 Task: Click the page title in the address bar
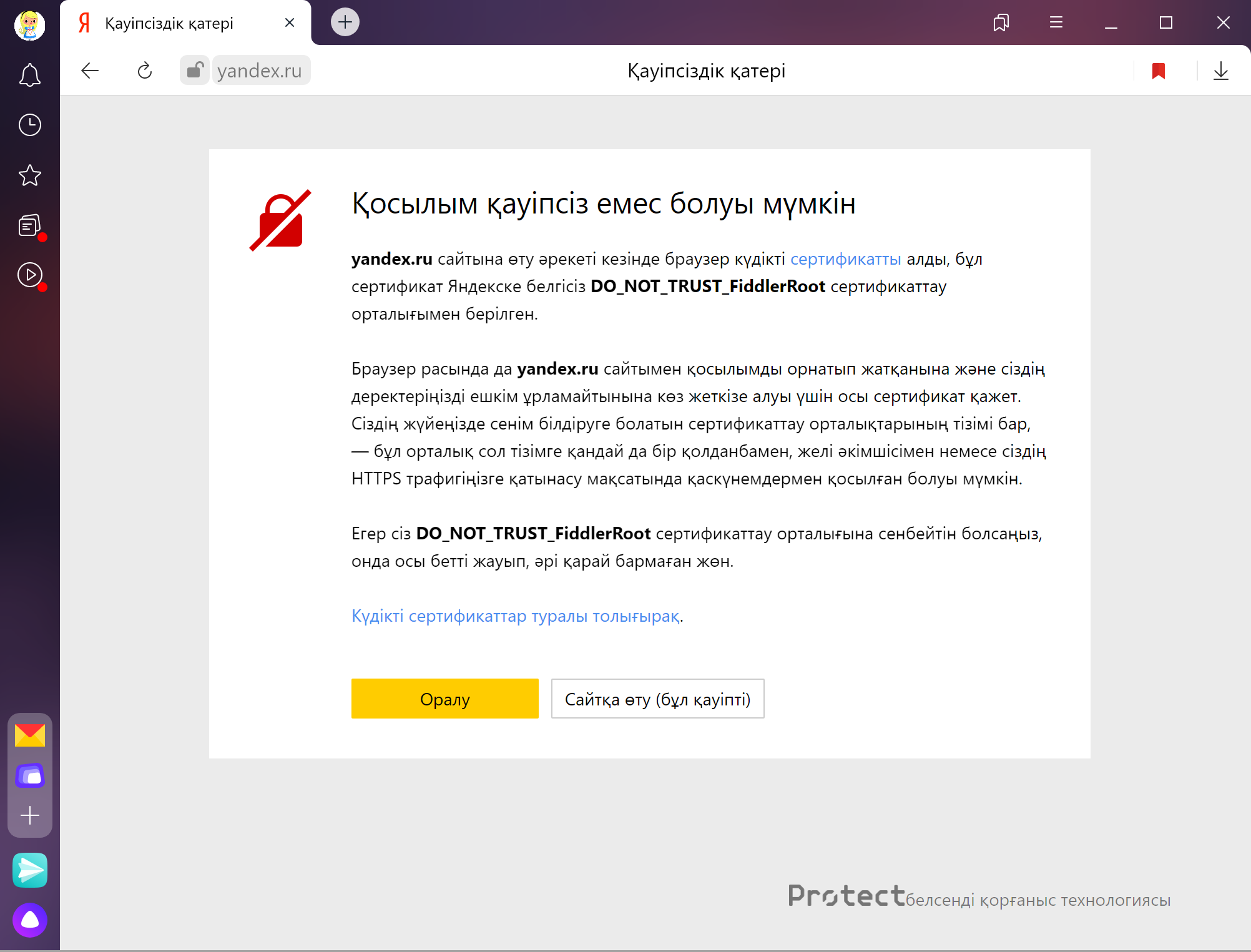(706, 71)
